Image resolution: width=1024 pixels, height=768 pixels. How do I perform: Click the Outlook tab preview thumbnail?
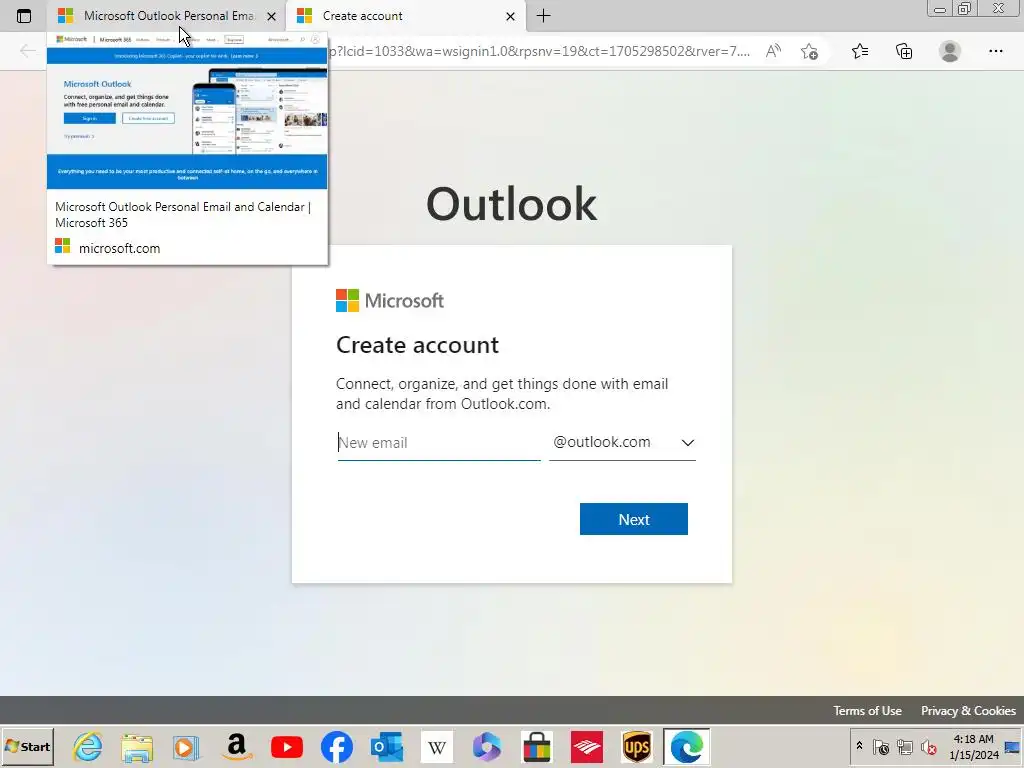(x=187, y=110)
